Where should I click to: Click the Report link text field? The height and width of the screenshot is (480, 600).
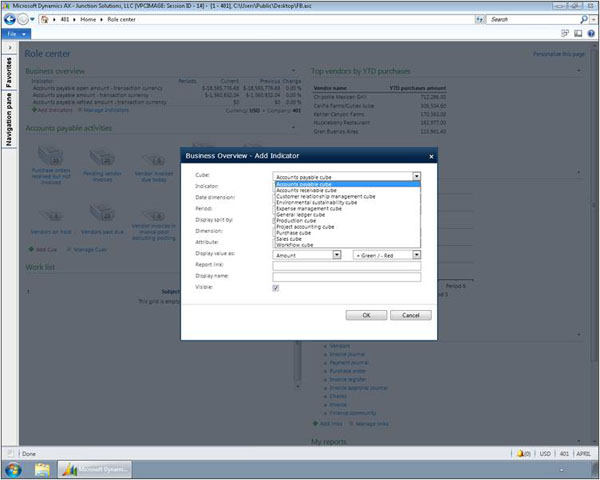pyautogui.click(x=346, y=266)
